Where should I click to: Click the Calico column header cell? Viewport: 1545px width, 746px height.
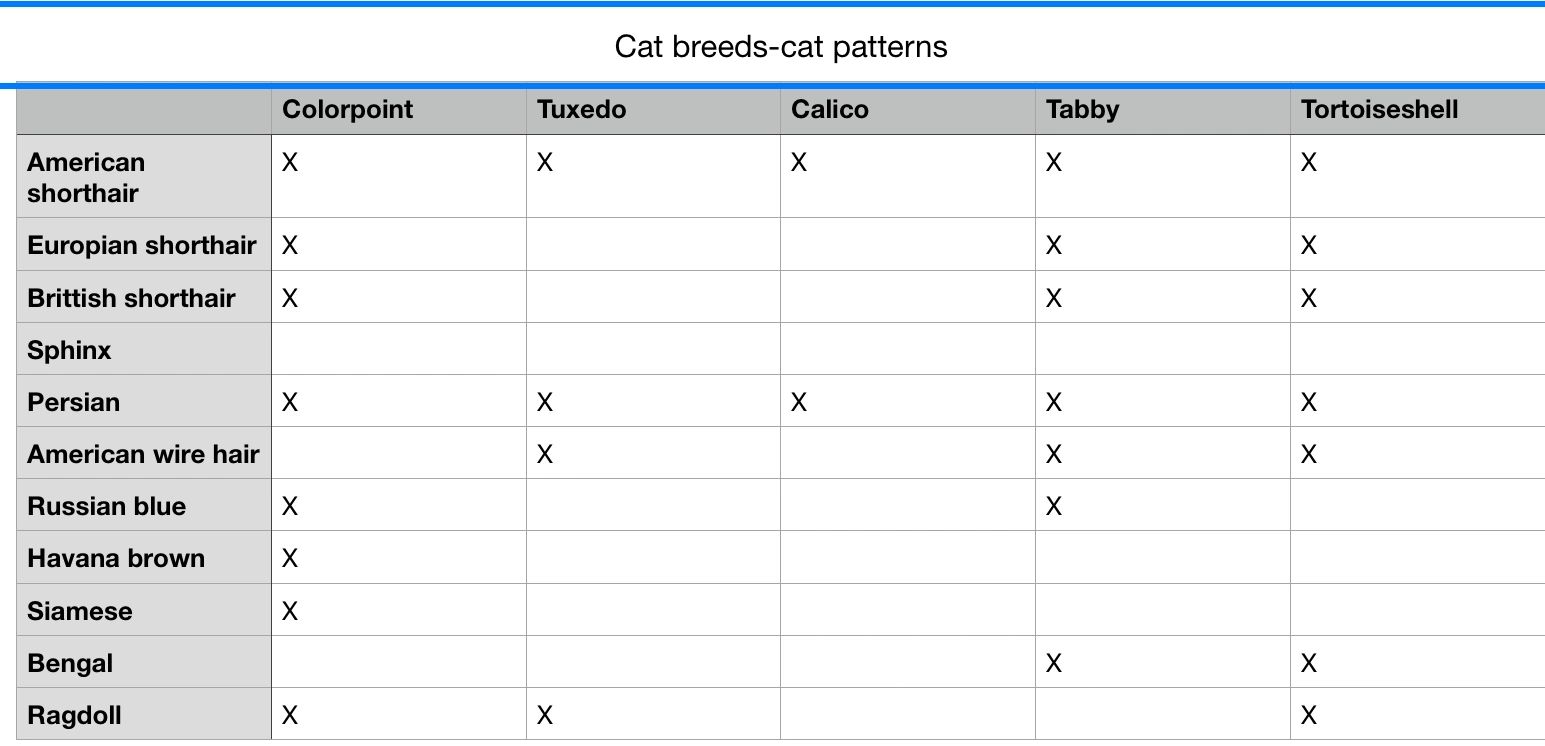830,110
